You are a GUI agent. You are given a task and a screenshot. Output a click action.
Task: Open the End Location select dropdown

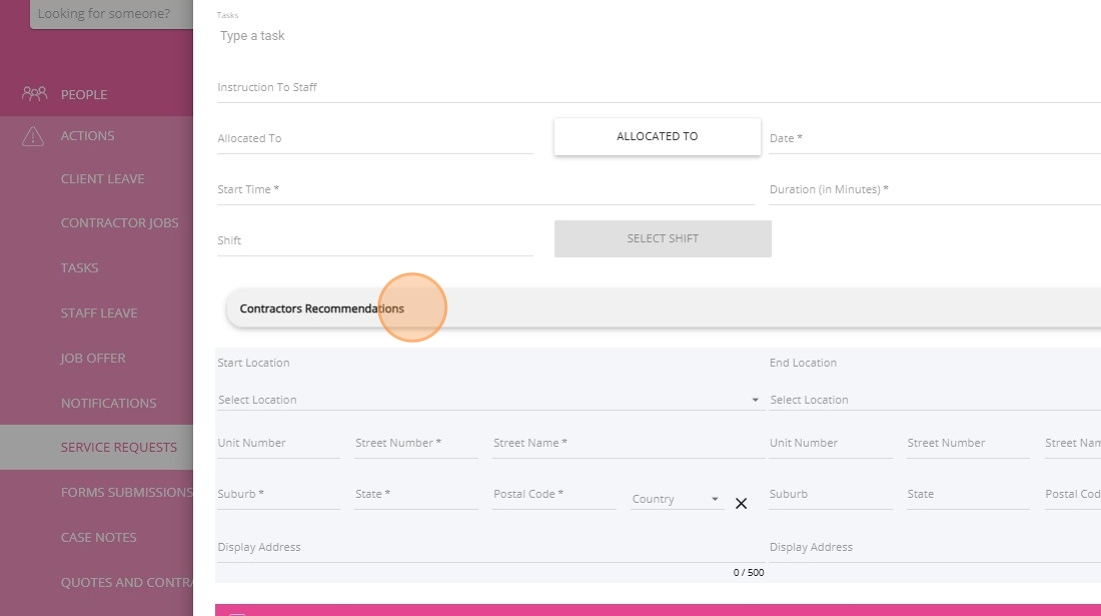[930, 400]
